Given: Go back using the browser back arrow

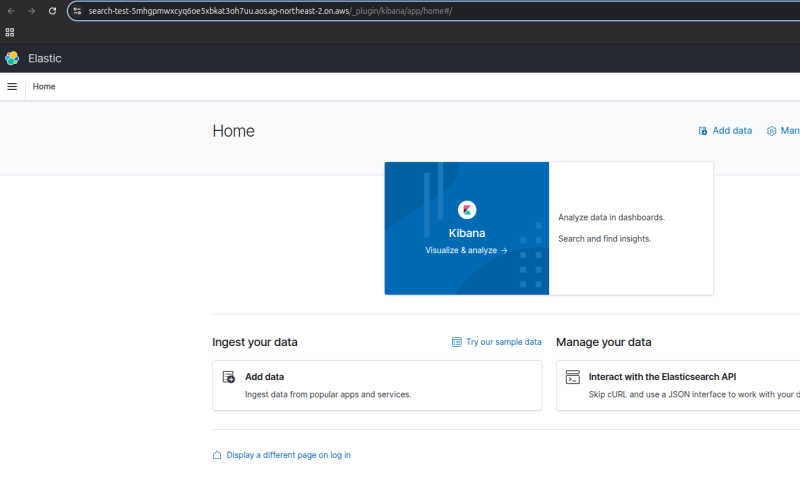Looking at the screenshot, I should click(x=10, y=11).
